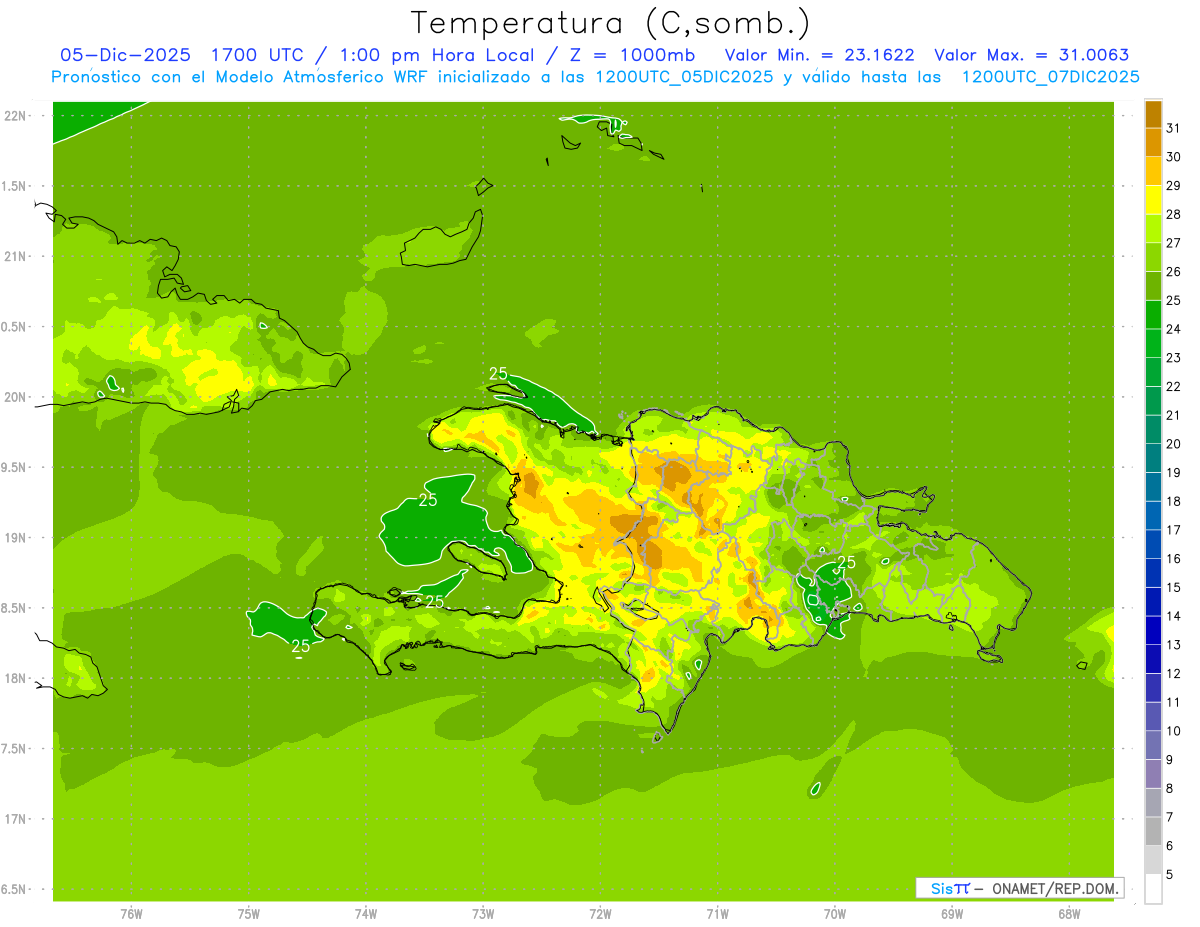Click 'Valor Min. = 23.1622' readout
Image resolution: width=1200 pixels, height=927 pixels.
pos(819,55)
